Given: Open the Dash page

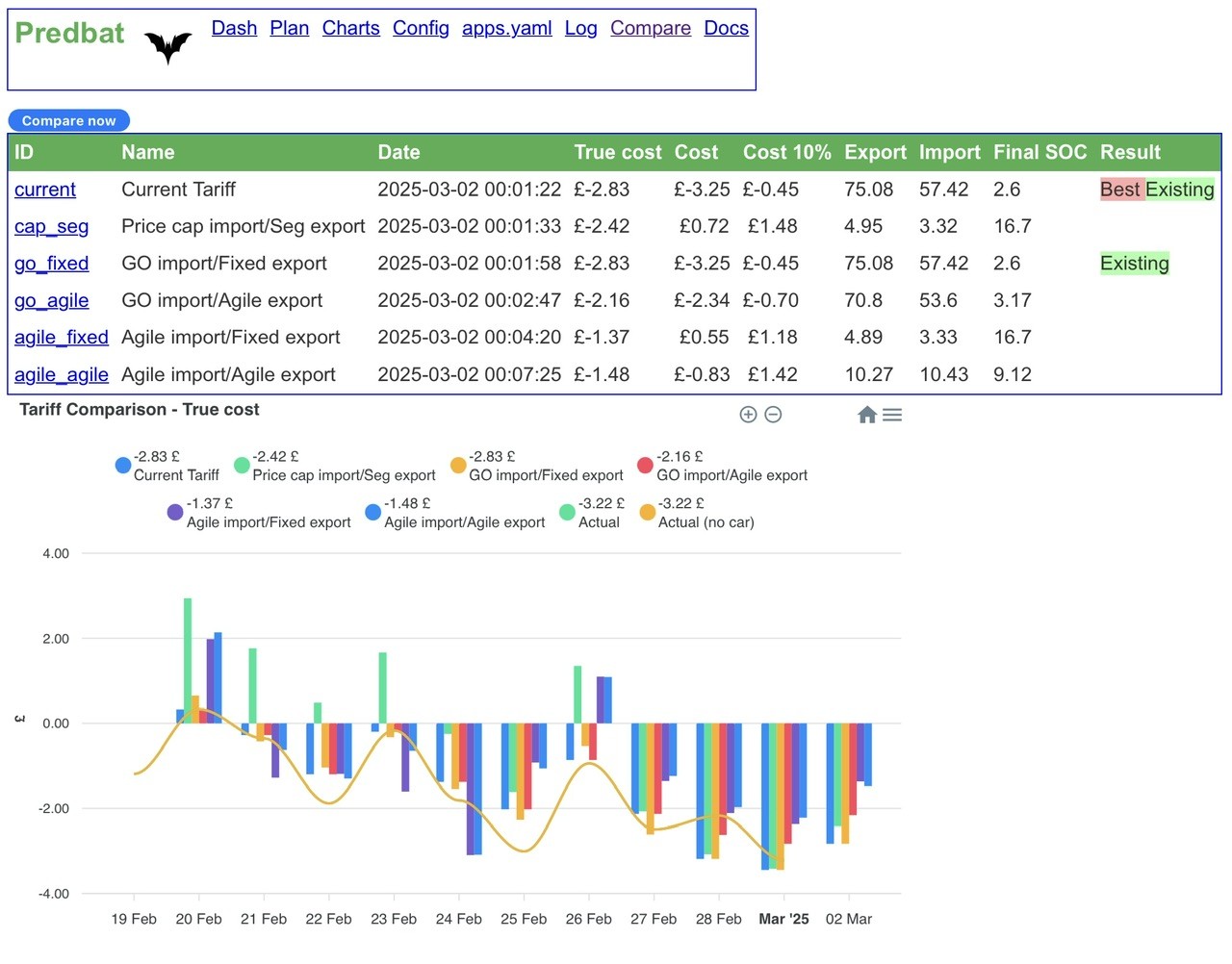Looking at the screenshot, I should coord(235,29).
